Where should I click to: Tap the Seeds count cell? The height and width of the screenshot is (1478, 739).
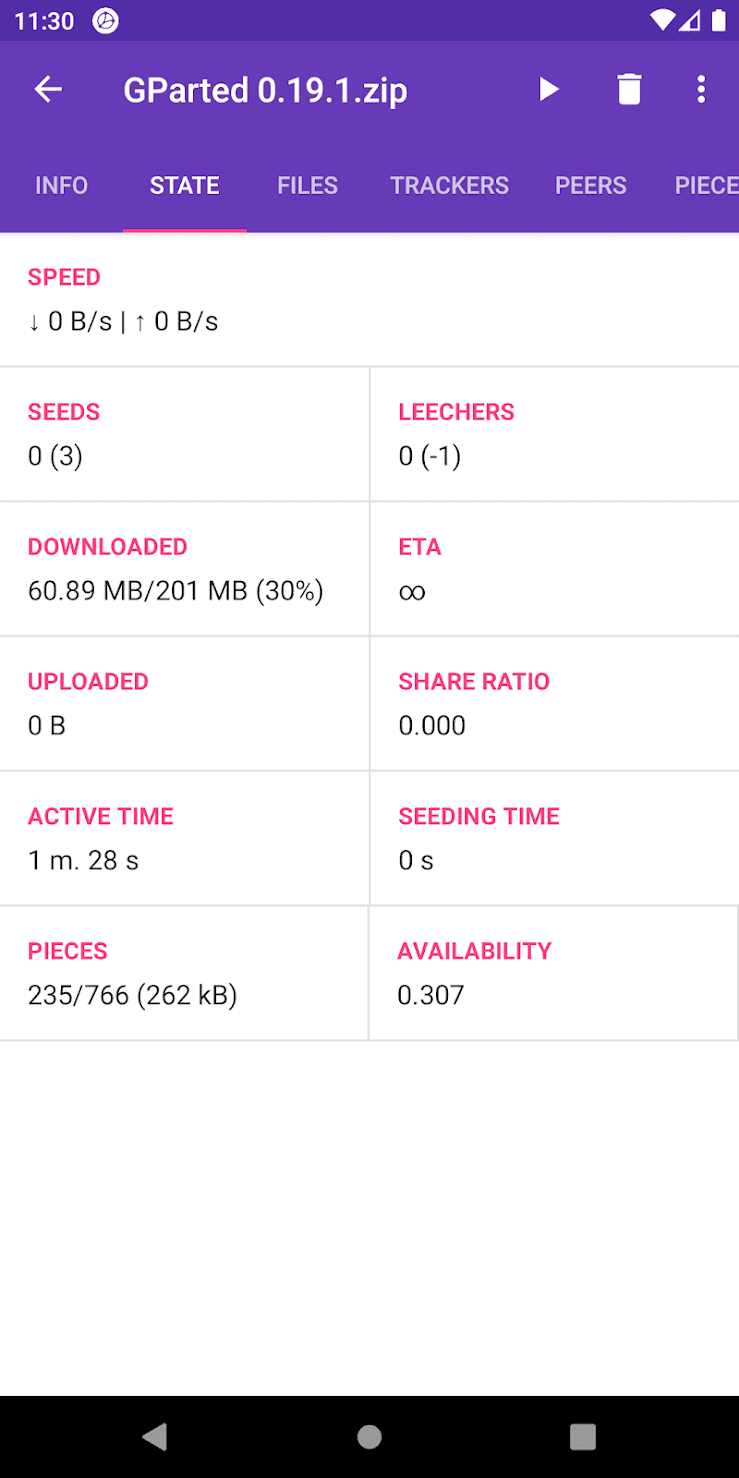coord(184,434)
